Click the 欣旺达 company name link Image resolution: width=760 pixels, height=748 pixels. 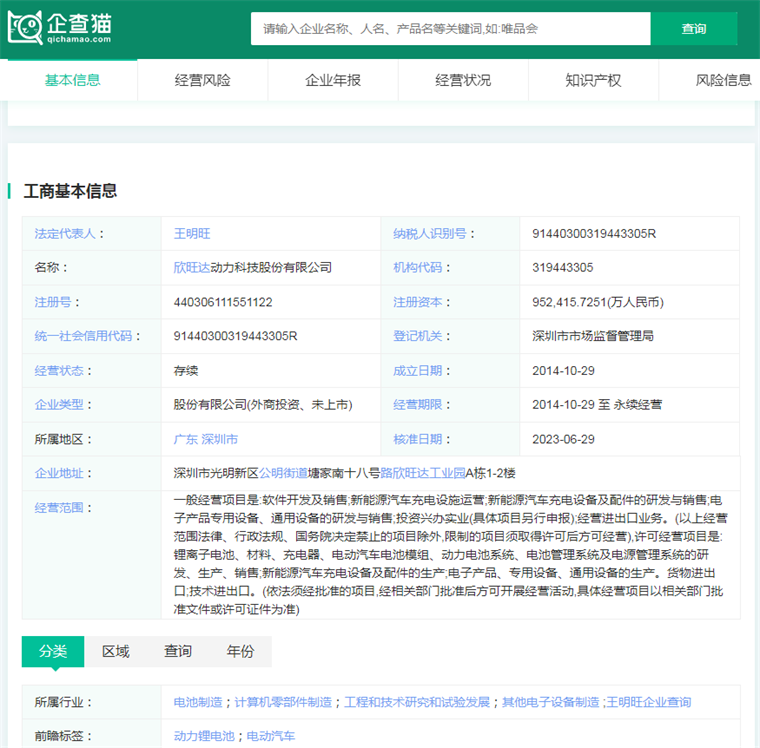(x=192, y=268)
